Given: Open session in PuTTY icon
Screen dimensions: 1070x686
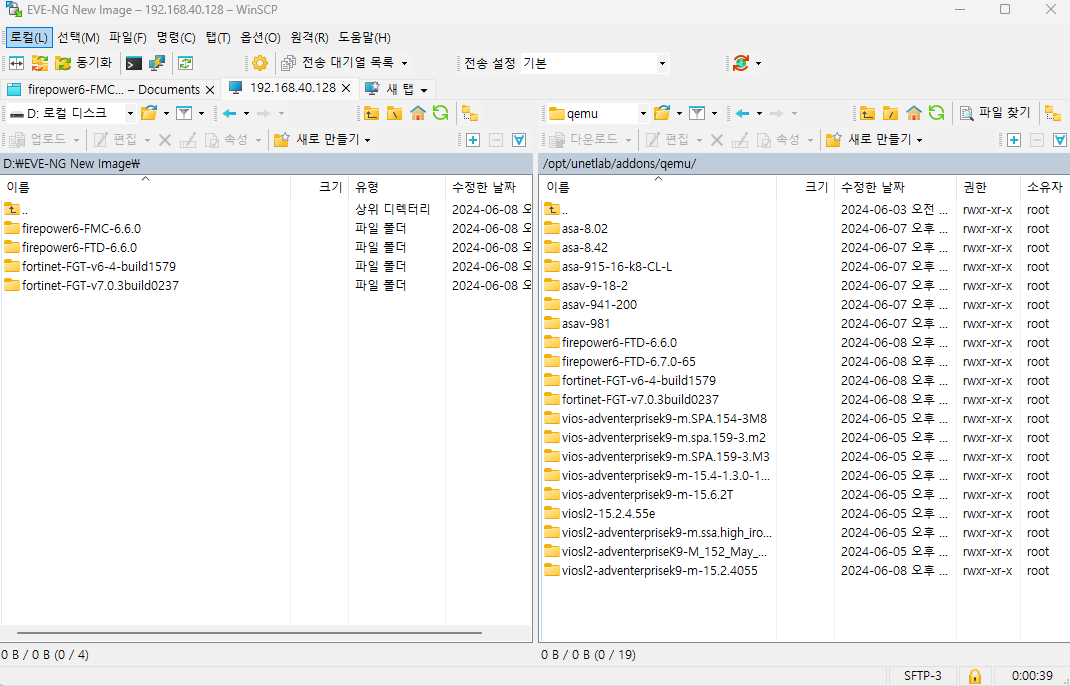Looking at the screenshot, I should (x=157, y=63).
